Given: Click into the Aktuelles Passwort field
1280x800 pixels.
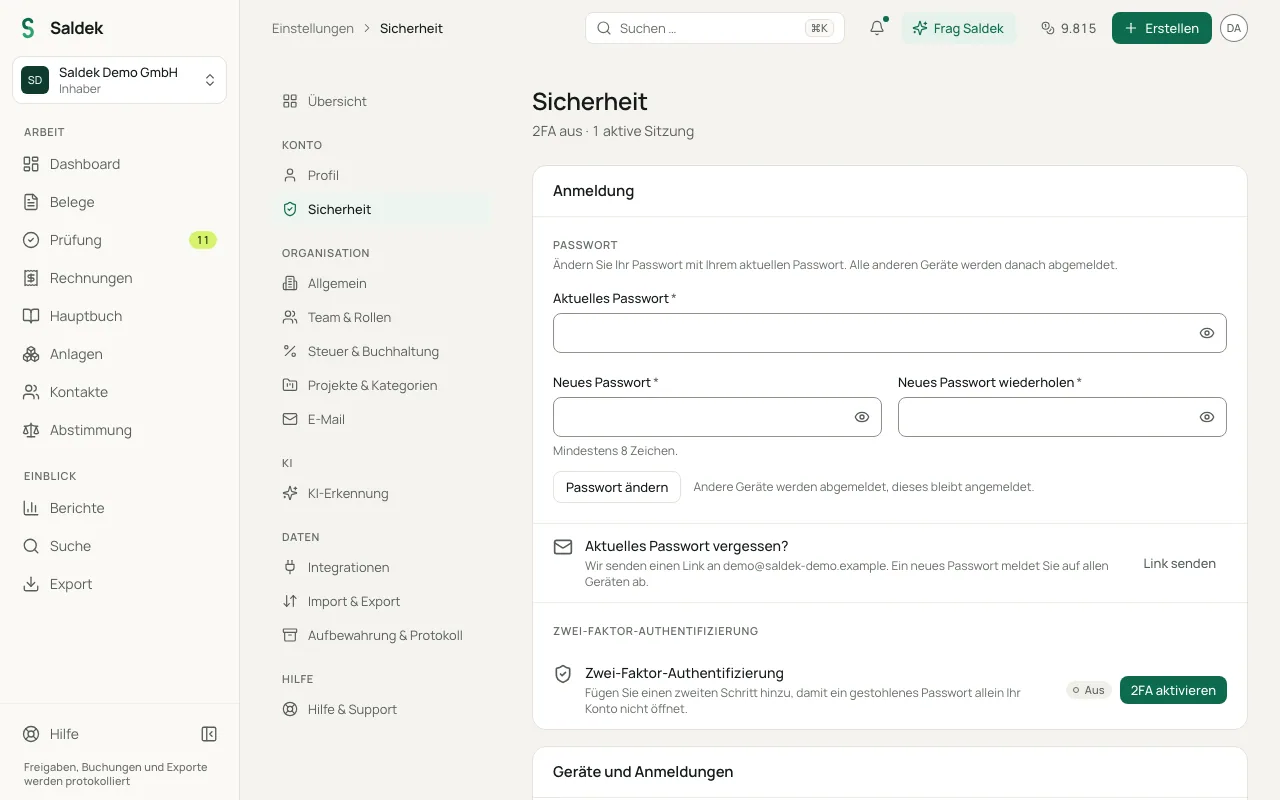Looking at the screenshot, I should pos(890,333).
